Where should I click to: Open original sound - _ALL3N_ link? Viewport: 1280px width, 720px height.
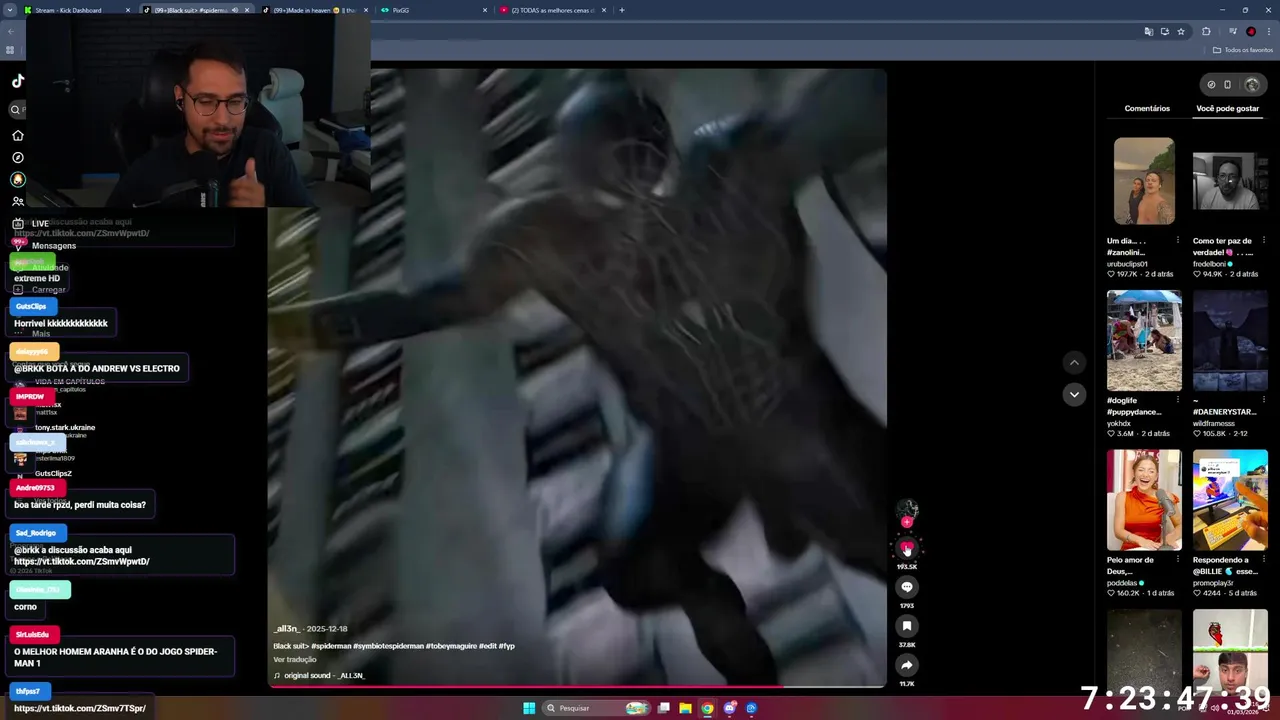tap(324, 676)
